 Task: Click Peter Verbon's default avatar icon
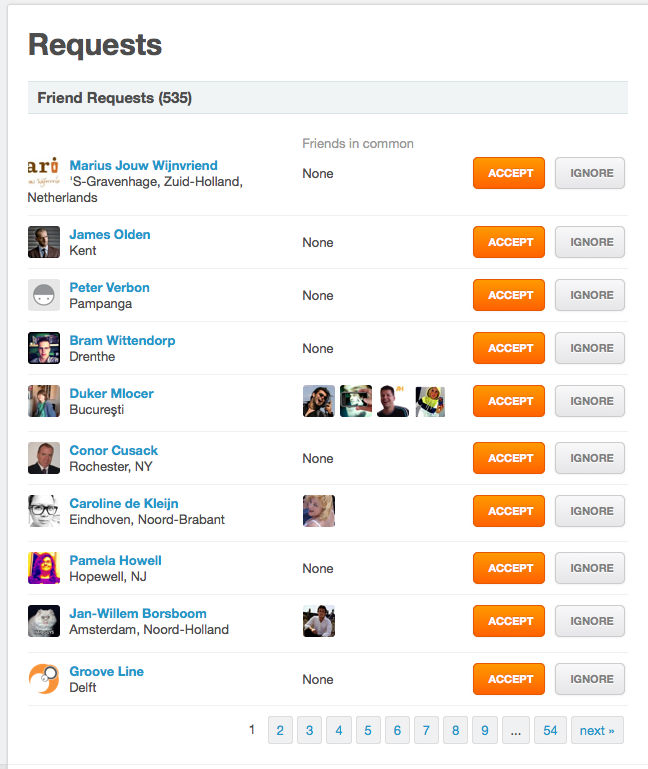tap(44, 295)
